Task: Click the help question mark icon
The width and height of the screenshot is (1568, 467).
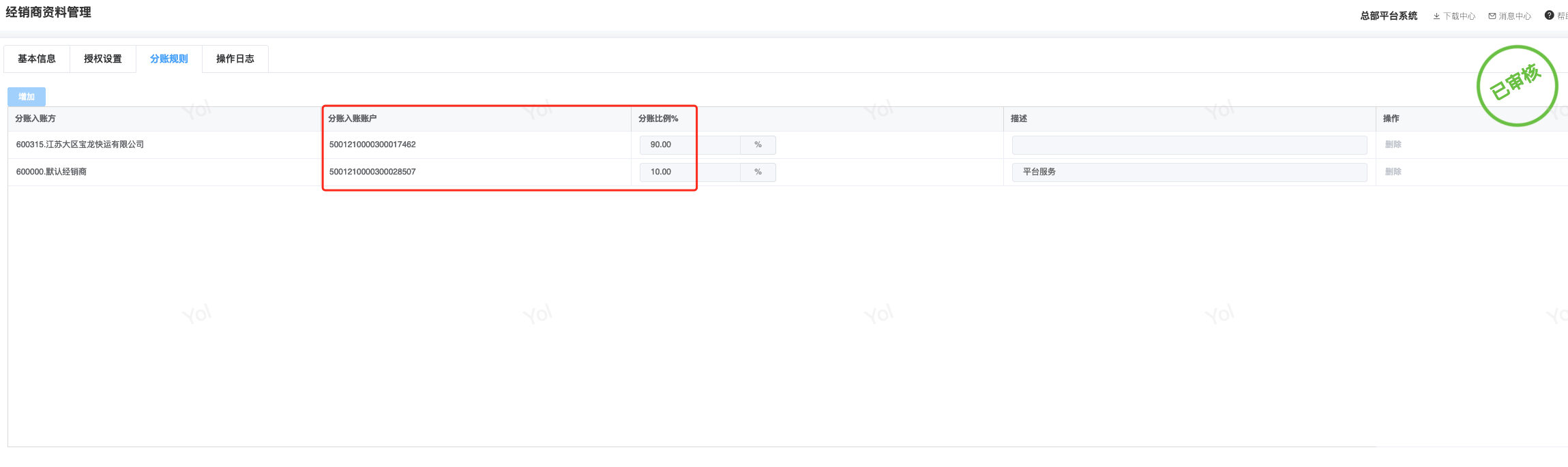Action: click(1549, 16)
